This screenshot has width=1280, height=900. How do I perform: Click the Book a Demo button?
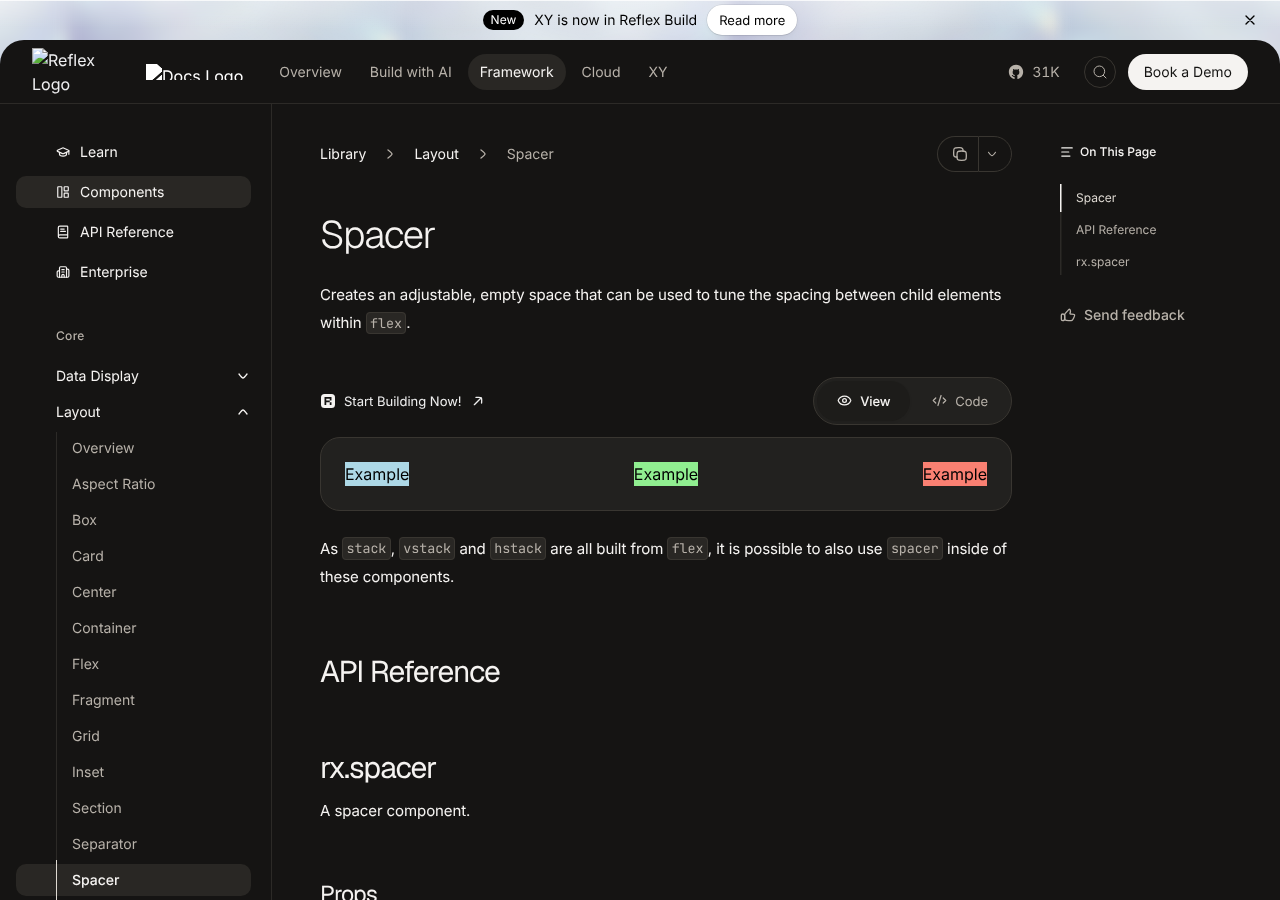click(x=1188, y=72)
